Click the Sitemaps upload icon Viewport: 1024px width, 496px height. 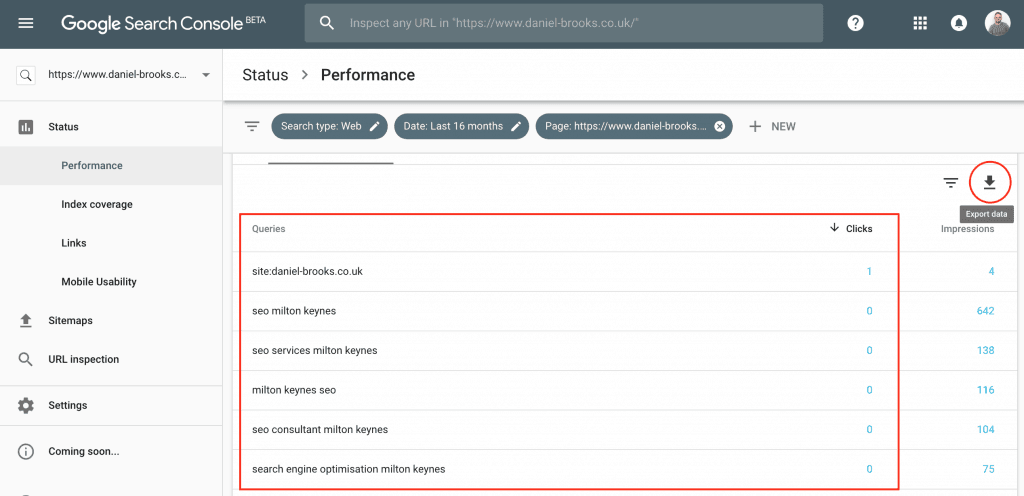tap(25, 320)
